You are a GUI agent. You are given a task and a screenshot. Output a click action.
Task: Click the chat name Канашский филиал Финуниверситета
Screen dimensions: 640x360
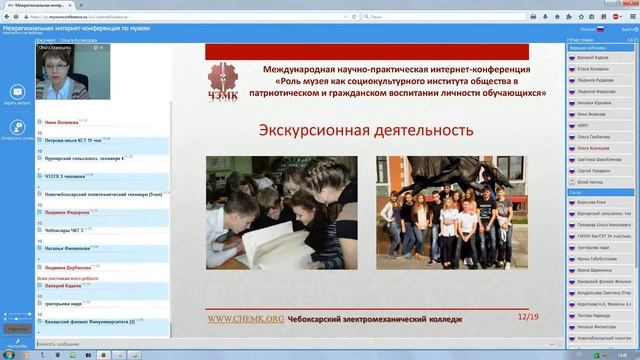(89, 322)
